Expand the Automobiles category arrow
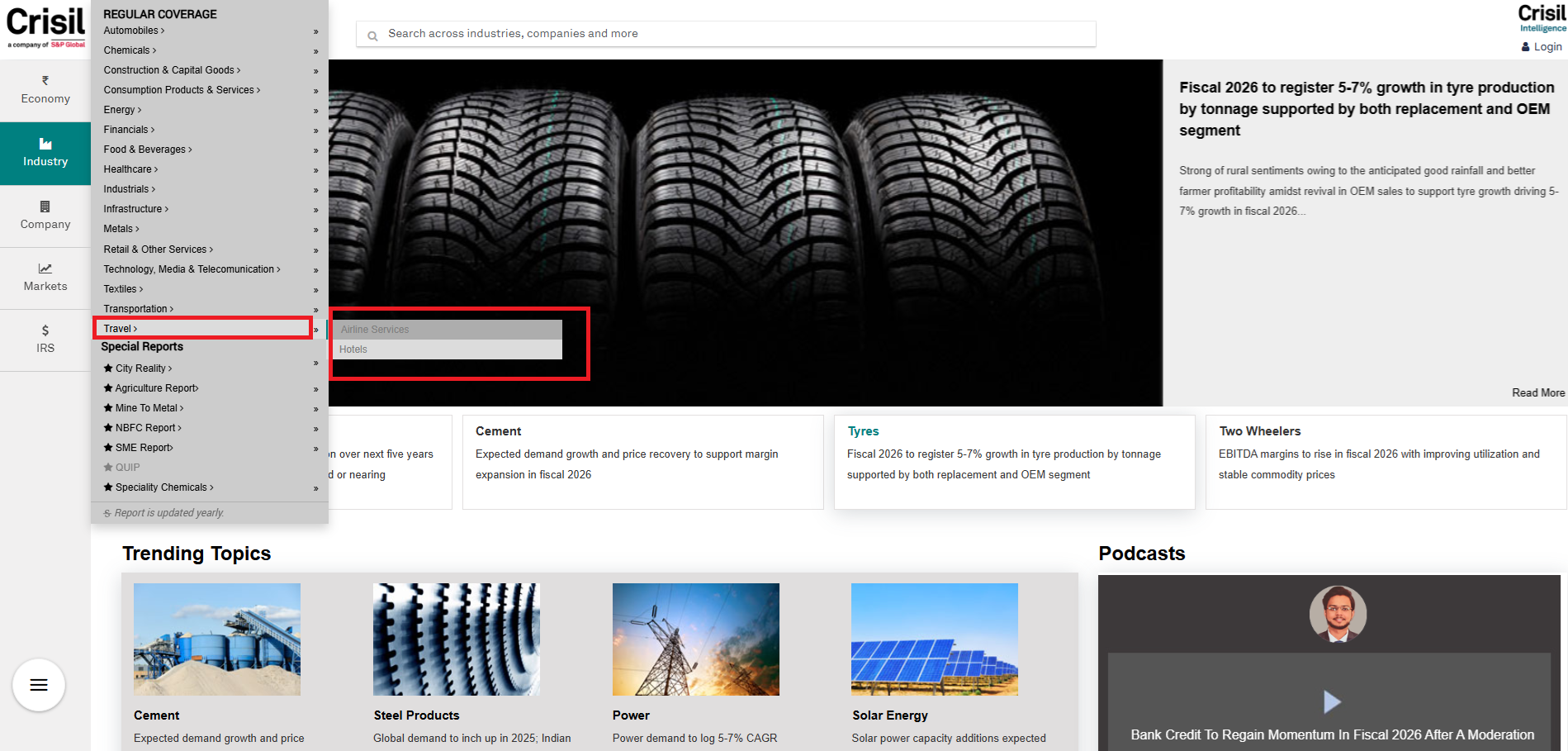The width and height of the screenshot is (1568, 751). (x=315, y=31)
